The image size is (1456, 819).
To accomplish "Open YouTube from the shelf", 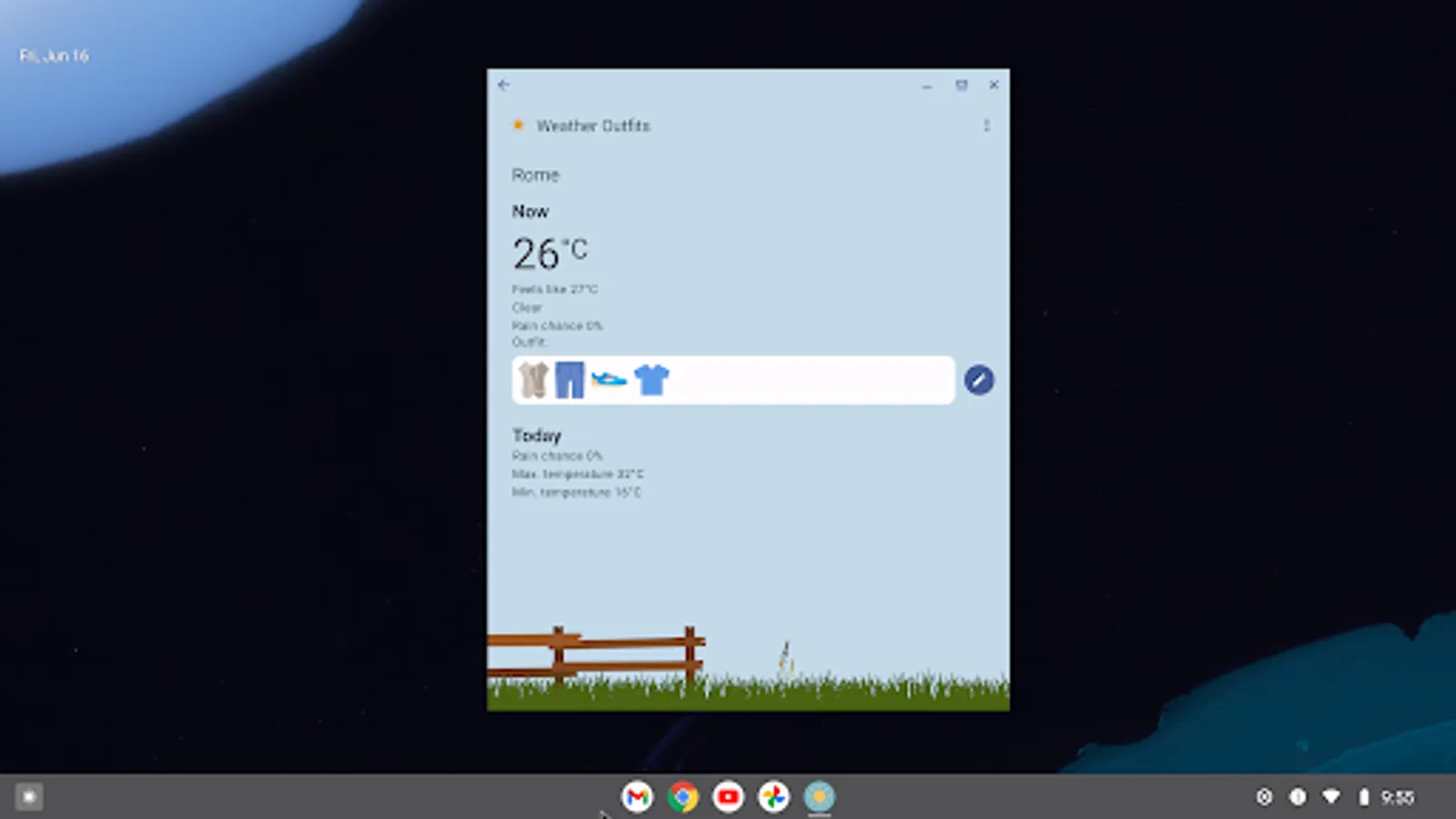I will point(728,797).
